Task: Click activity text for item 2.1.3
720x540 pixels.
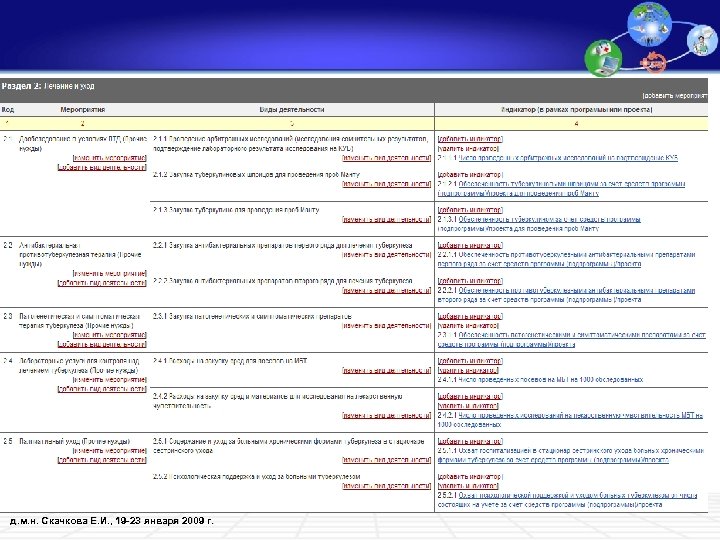Action: 236,210
